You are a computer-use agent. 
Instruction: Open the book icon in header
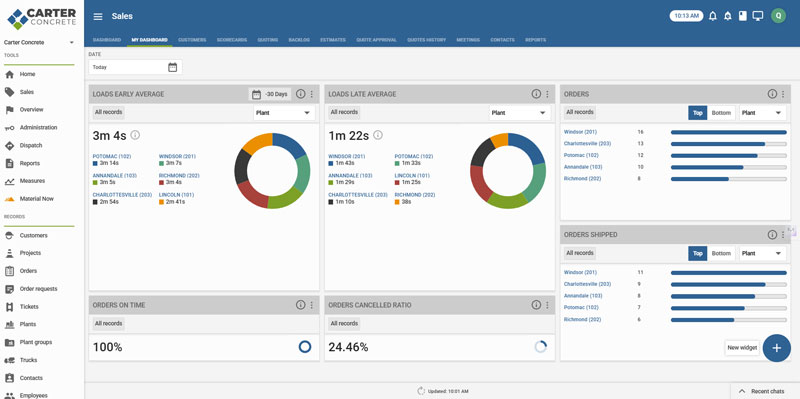coord(742,16)
